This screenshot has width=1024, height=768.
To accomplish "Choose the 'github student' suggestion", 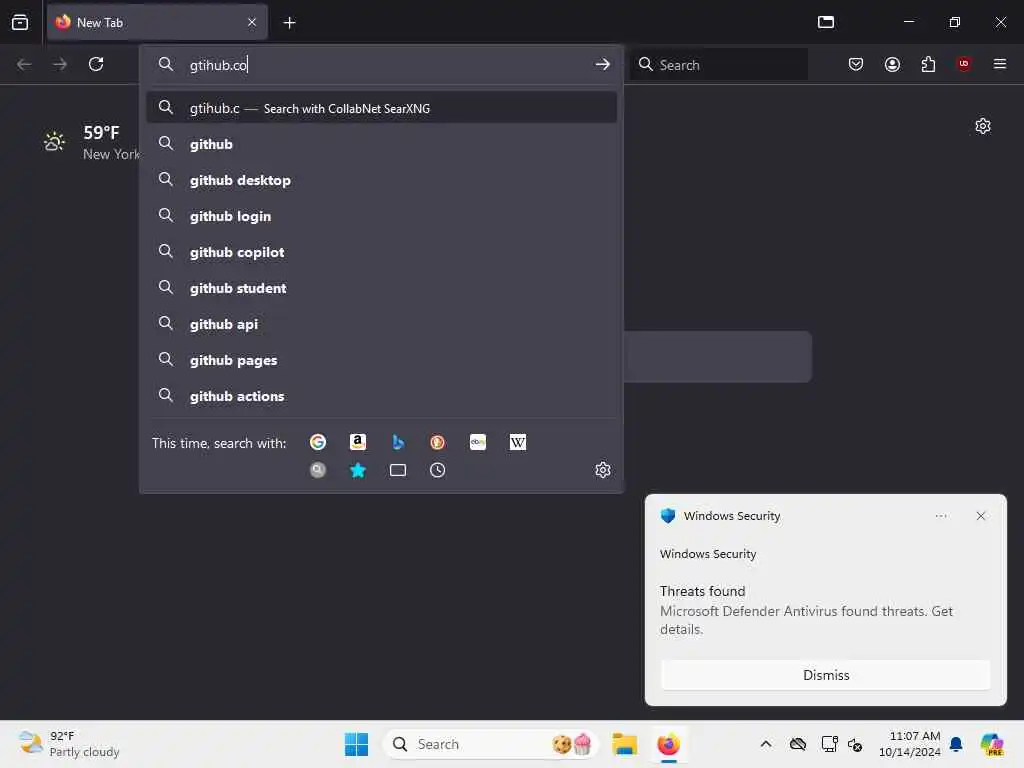I will click(x=381, y=288).
